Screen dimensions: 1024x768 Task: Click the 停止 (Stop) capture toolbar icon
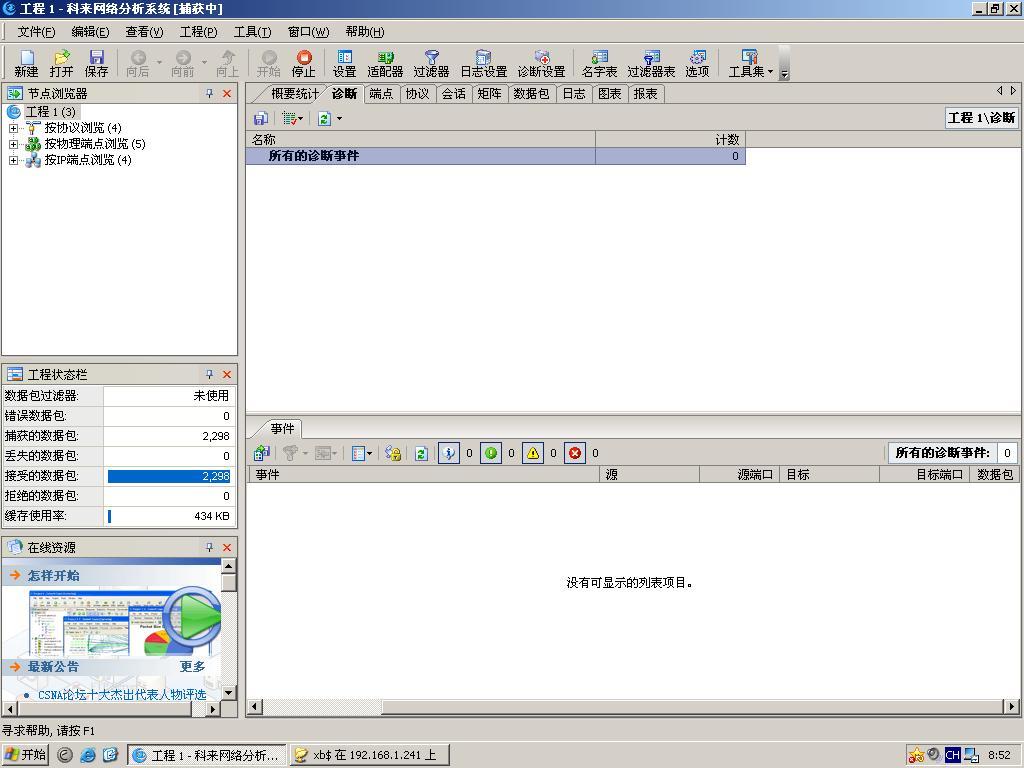click(x=303, y=64)
